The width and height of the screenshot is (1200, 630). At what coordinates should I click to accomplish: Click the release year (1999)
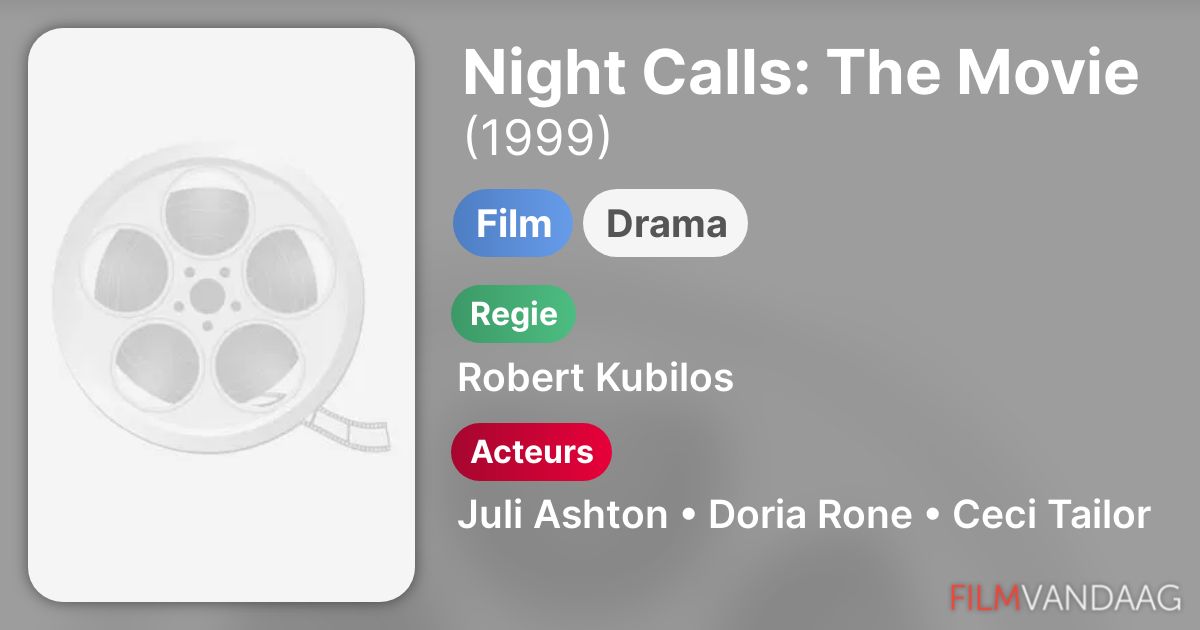pos(537,139)
